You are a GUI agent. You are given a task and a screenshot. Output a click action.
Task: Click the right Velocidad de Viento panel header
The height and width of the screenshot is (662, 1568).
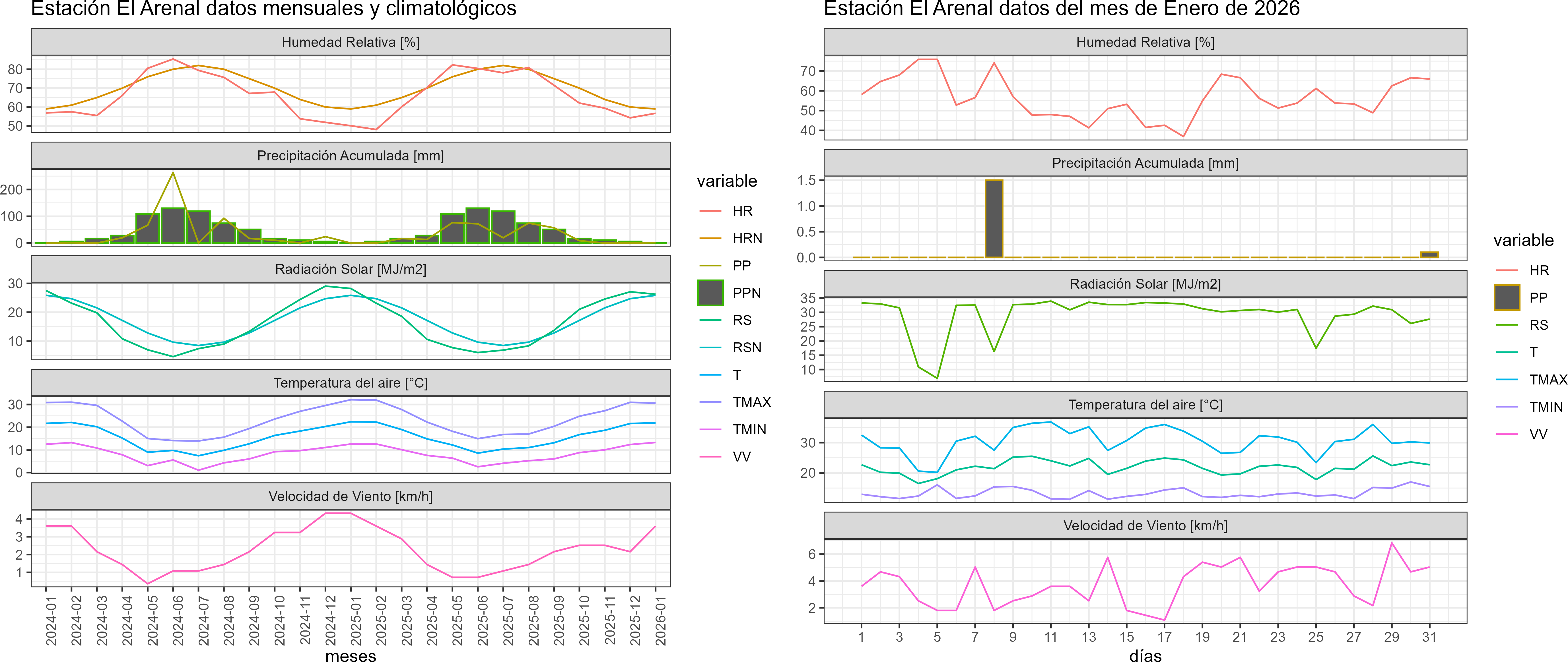point(1145,526)
